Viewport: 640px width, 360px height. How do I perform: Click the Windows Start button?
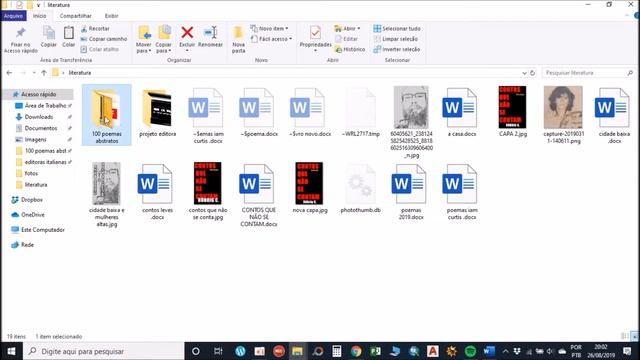tap(11, 351)
